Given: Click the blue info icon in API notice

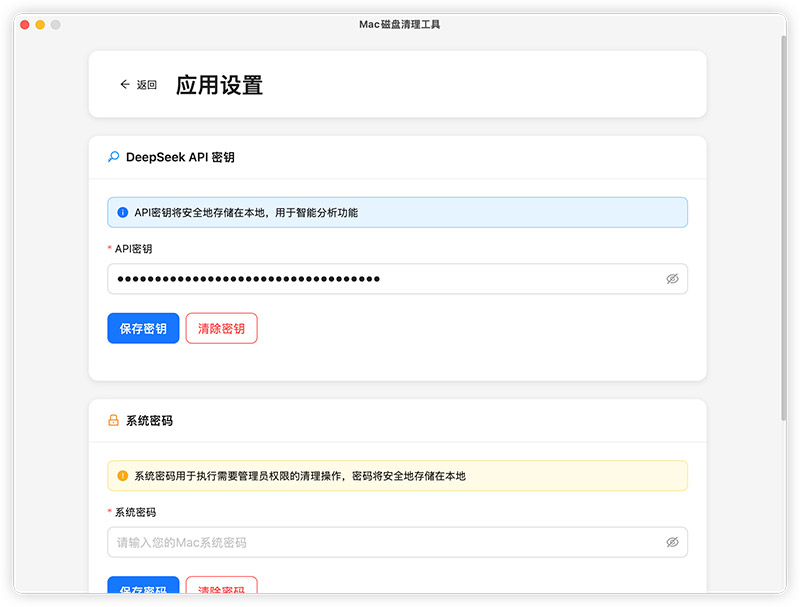Looking at the screenshot, I should pyautogui.click(x=122, y=212).
